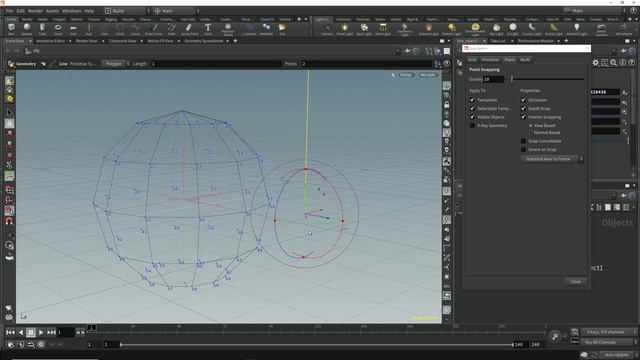Add an Environment Light from shelf
Viewport: 640px width, 360px height.
(475, 29)
